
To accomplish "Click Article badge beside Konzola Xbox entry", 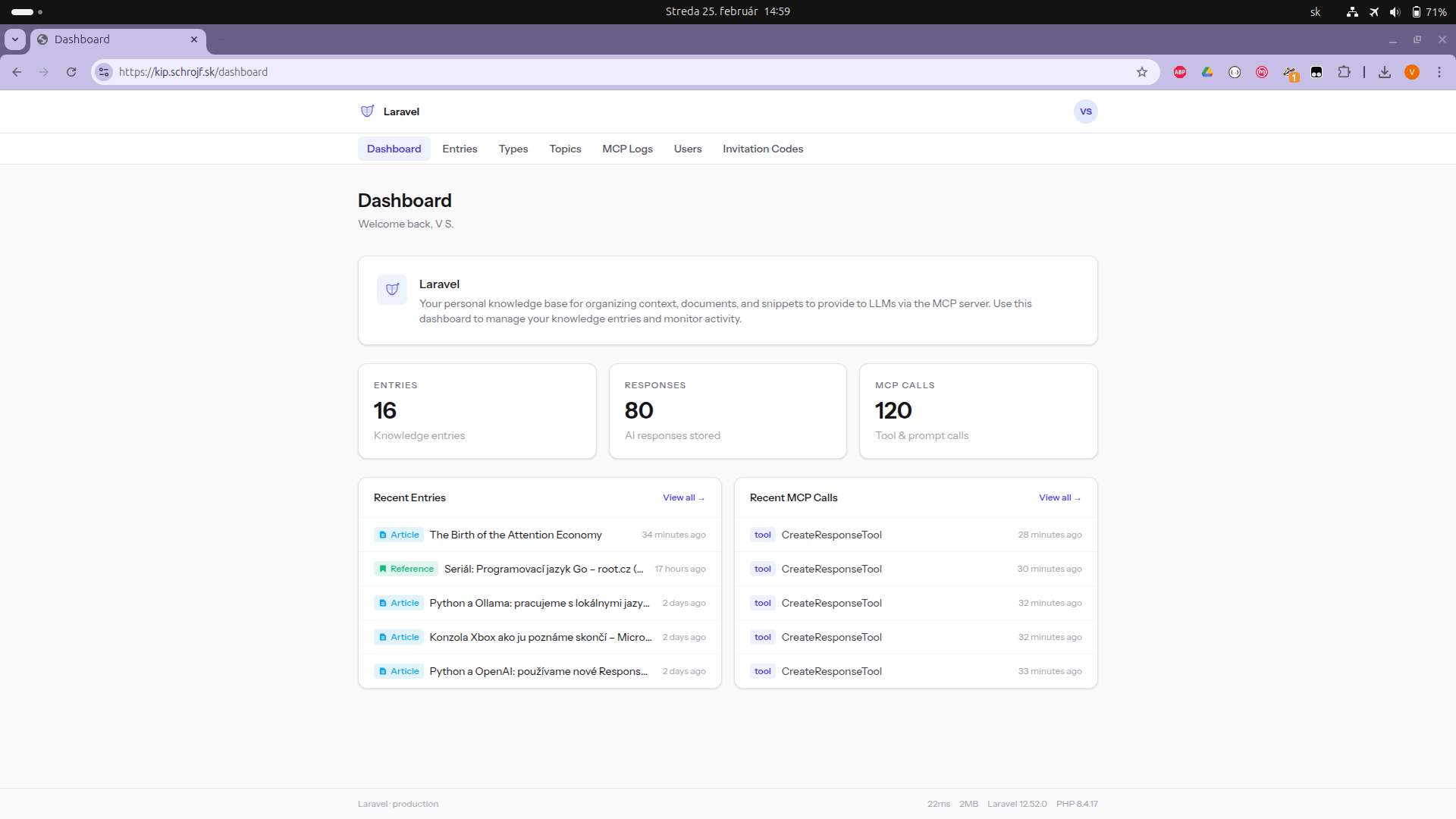I will [x=398, y=637].
